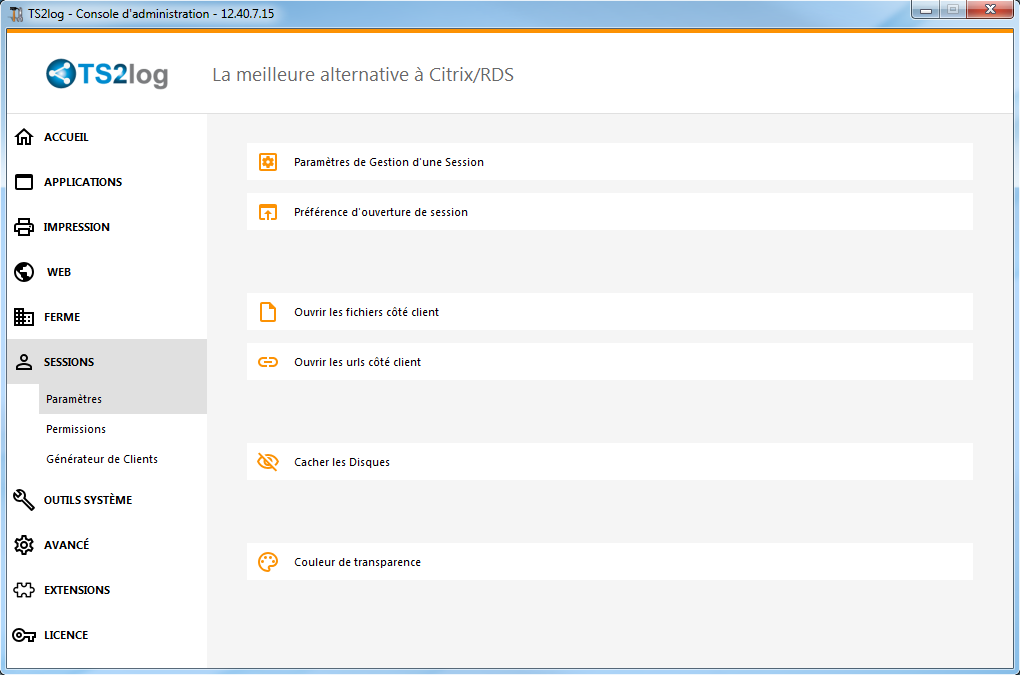The height and width of the screenshot is (675, 1020).
Task: Open the LICENCE section
Action: click(x=107, y=635)
